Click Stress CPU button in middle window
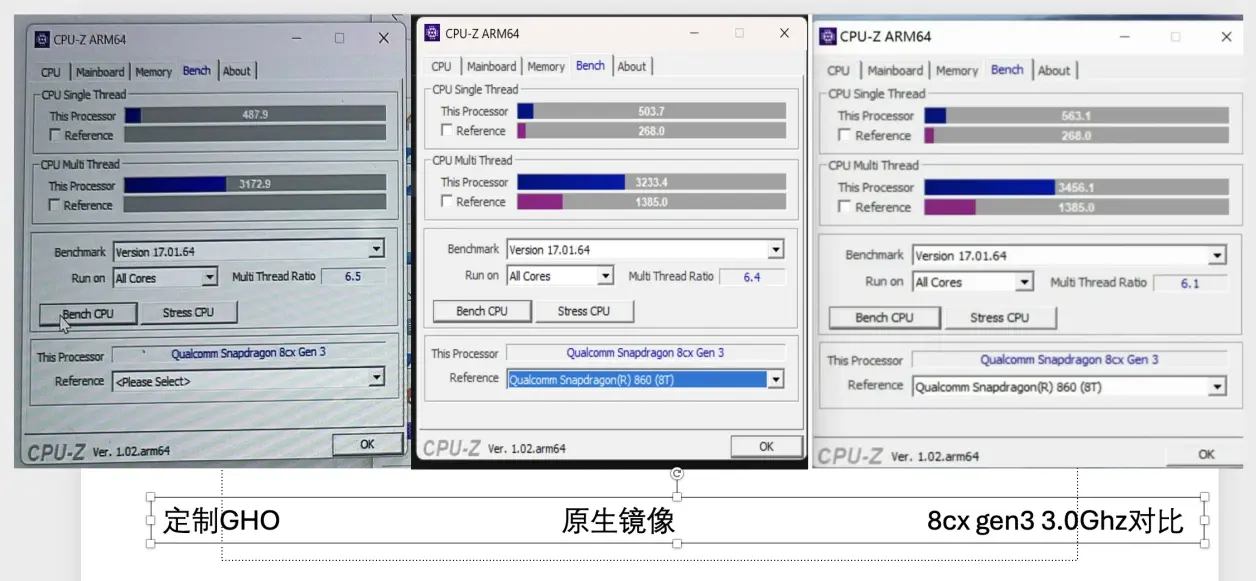Image resolution: width=1256 pixels, height=581 pixels. (584, 311)
